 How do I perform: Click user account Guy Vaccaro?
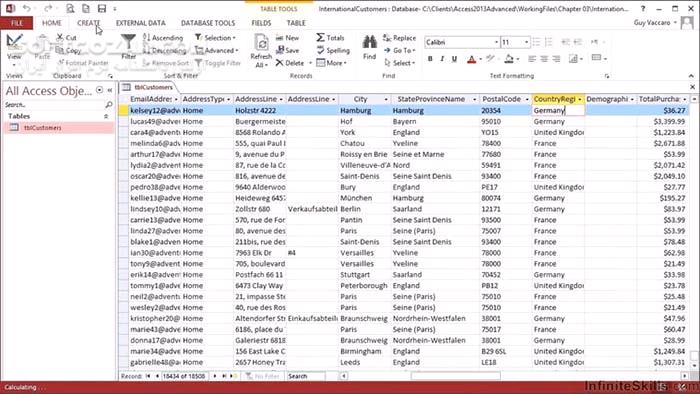[x=654, y=23]
